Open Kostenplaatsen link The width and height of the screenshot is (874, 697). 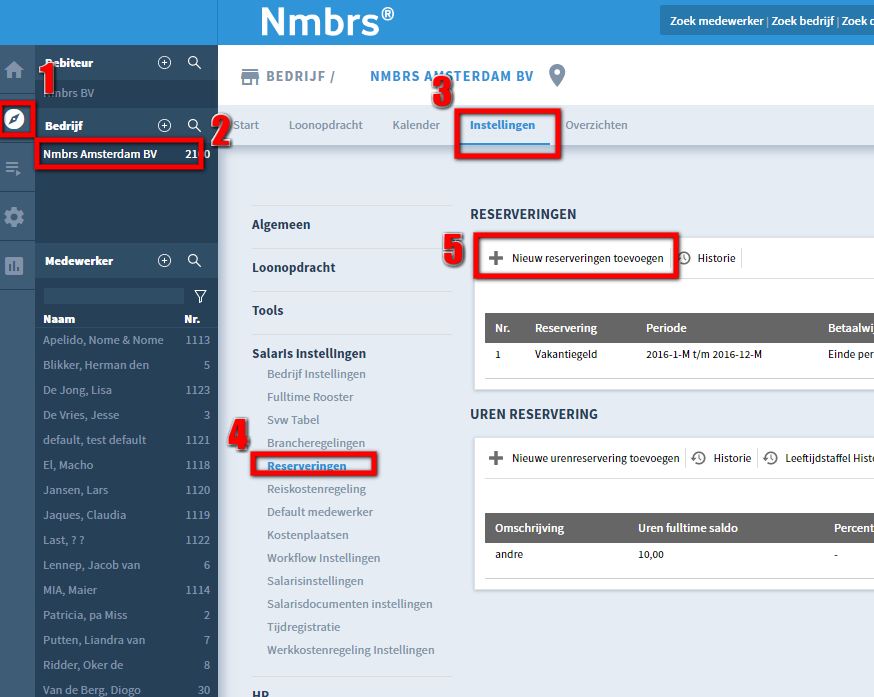pos(308,535)
